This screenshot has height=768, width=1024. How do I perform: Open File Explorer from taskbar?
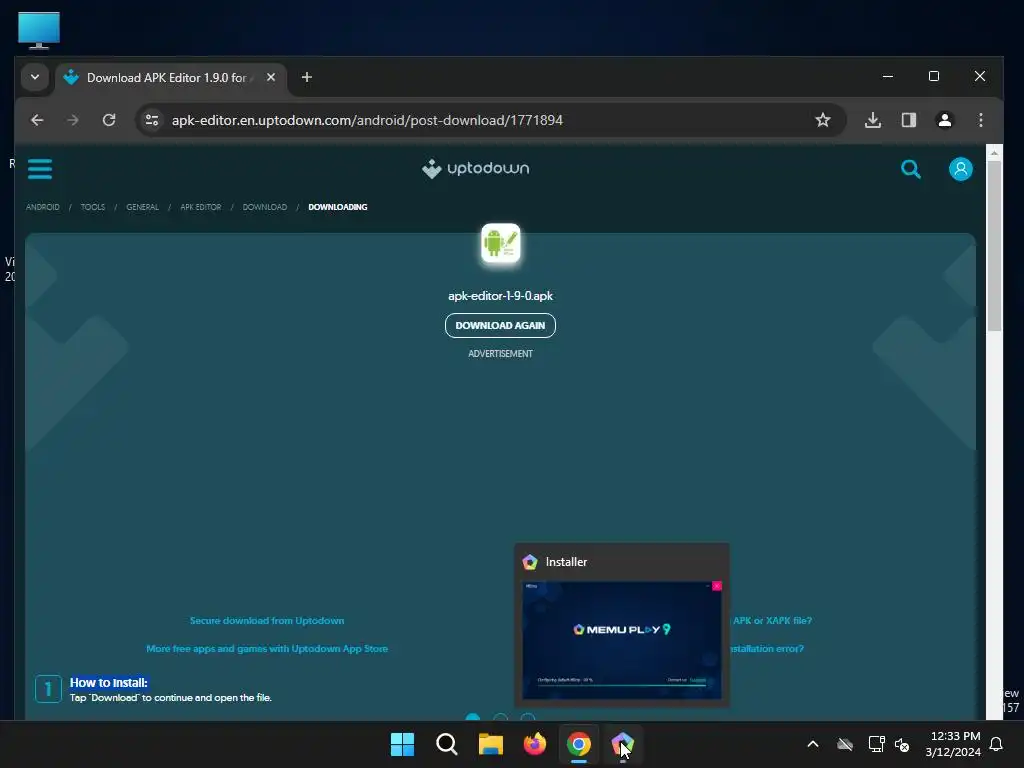coord(490,744)
